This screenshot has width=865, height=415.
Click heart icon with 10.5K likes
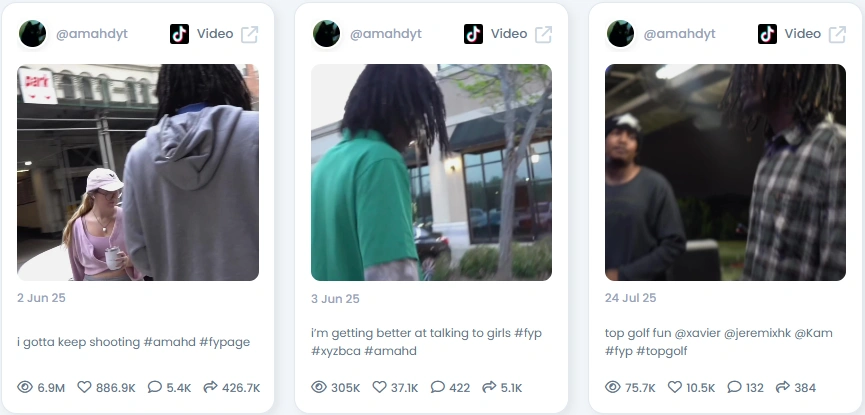coord(675,387)
